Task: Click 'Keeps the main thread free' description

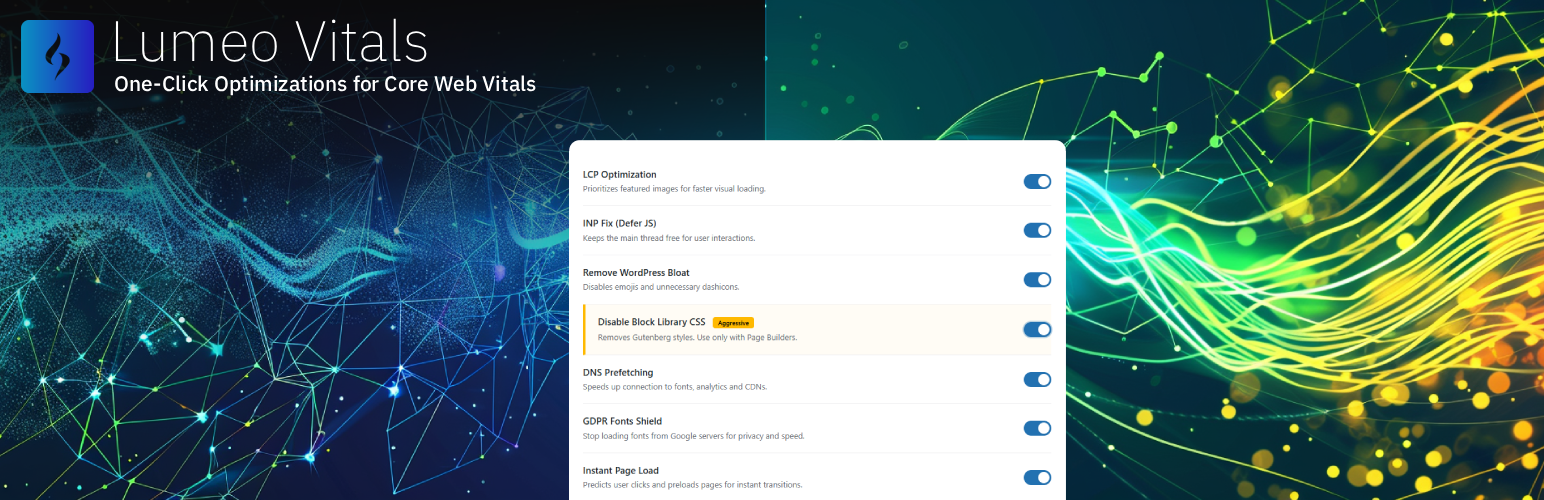Action: point(669,238)
